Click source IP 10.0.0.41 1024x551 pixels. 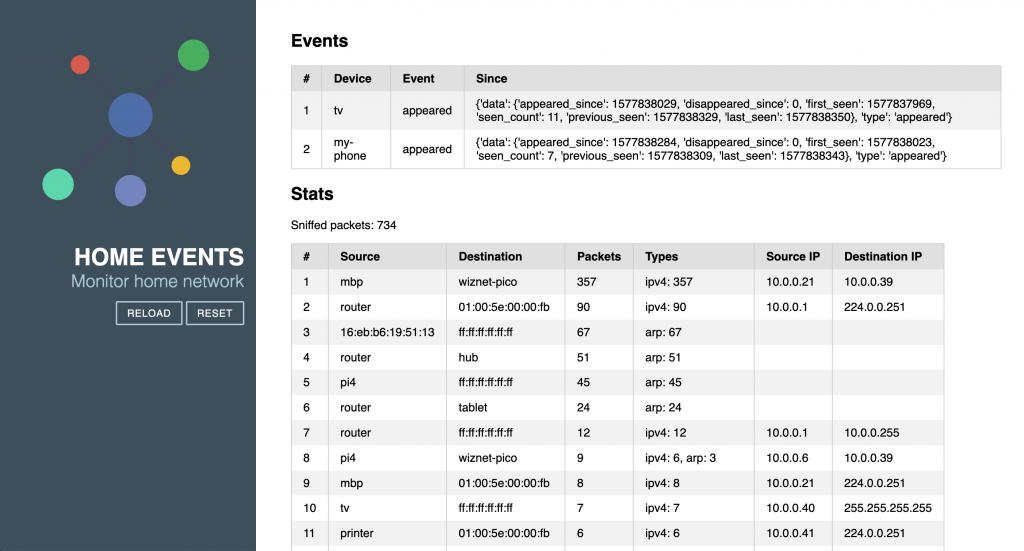(790, 533)
